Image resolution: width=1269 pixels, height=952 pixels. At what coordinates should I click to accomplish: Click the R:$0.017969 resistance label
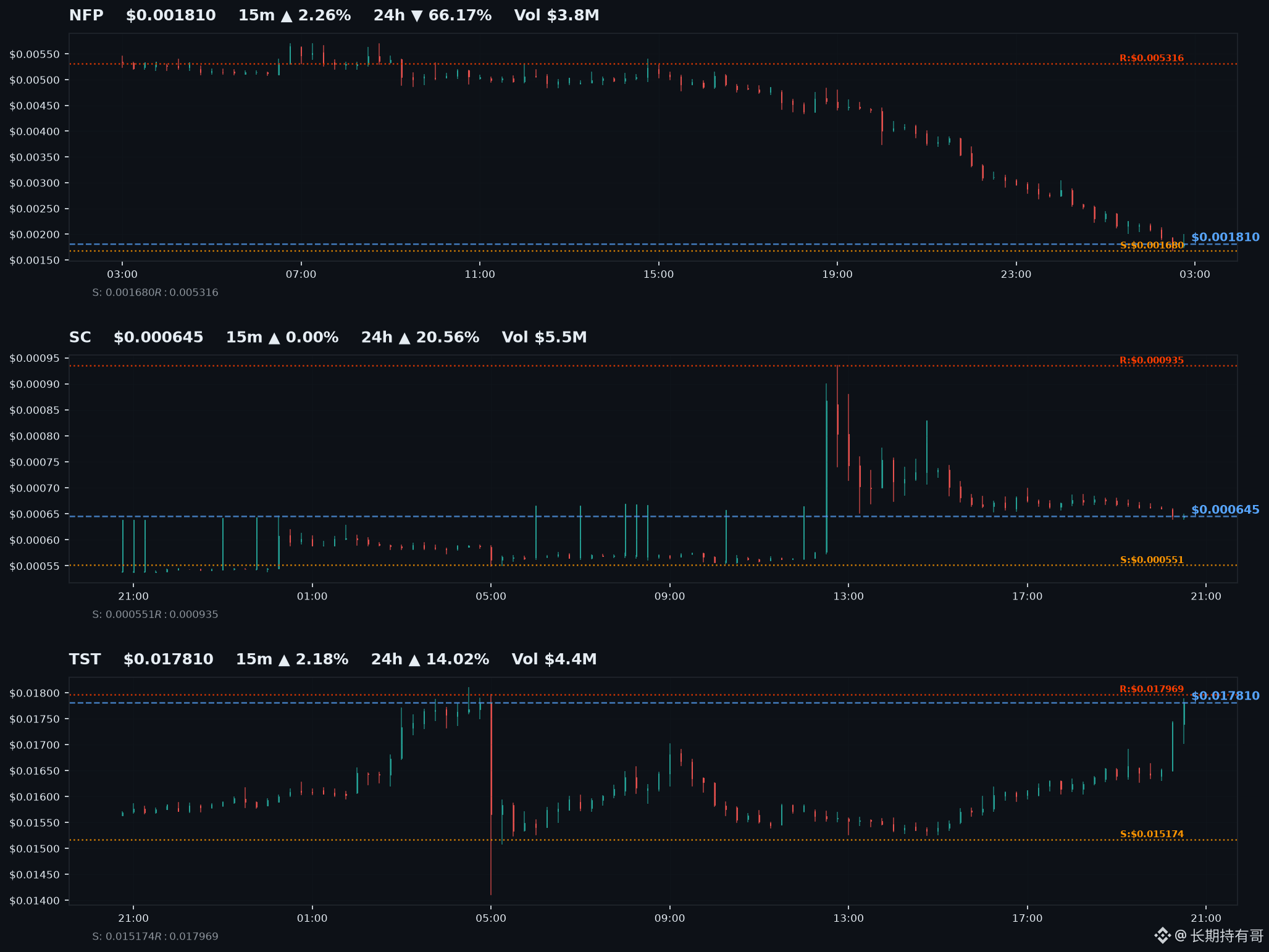(x=1152, y=689)
